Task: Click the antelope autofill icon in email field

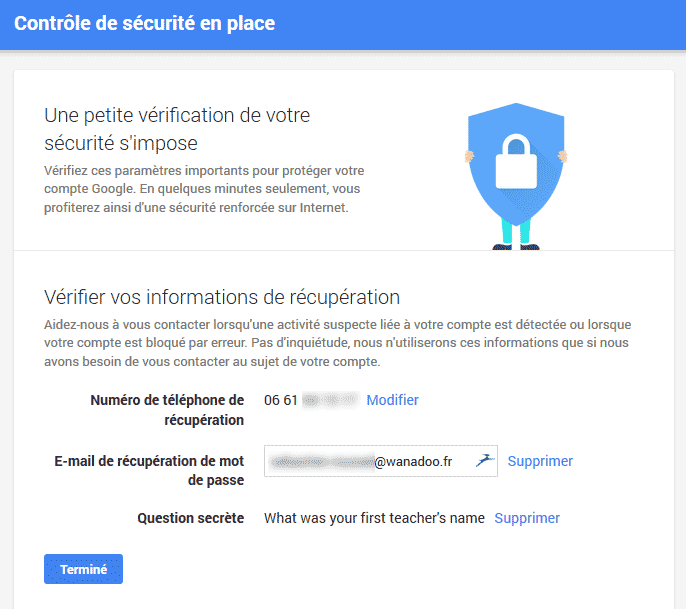Action: click(485, 460)
